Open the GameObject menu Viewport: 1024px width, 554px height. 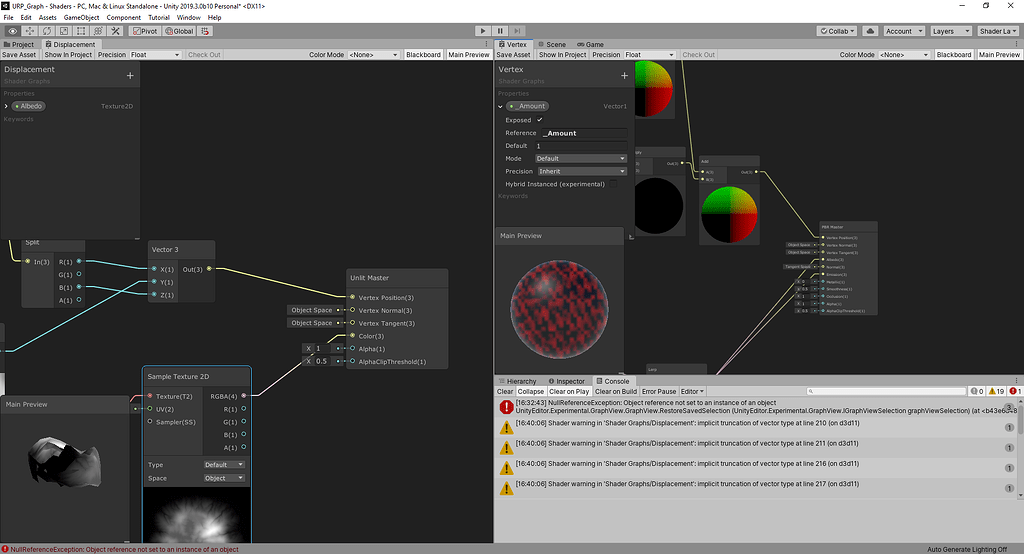pyautogui.click(x=81, y=18)
